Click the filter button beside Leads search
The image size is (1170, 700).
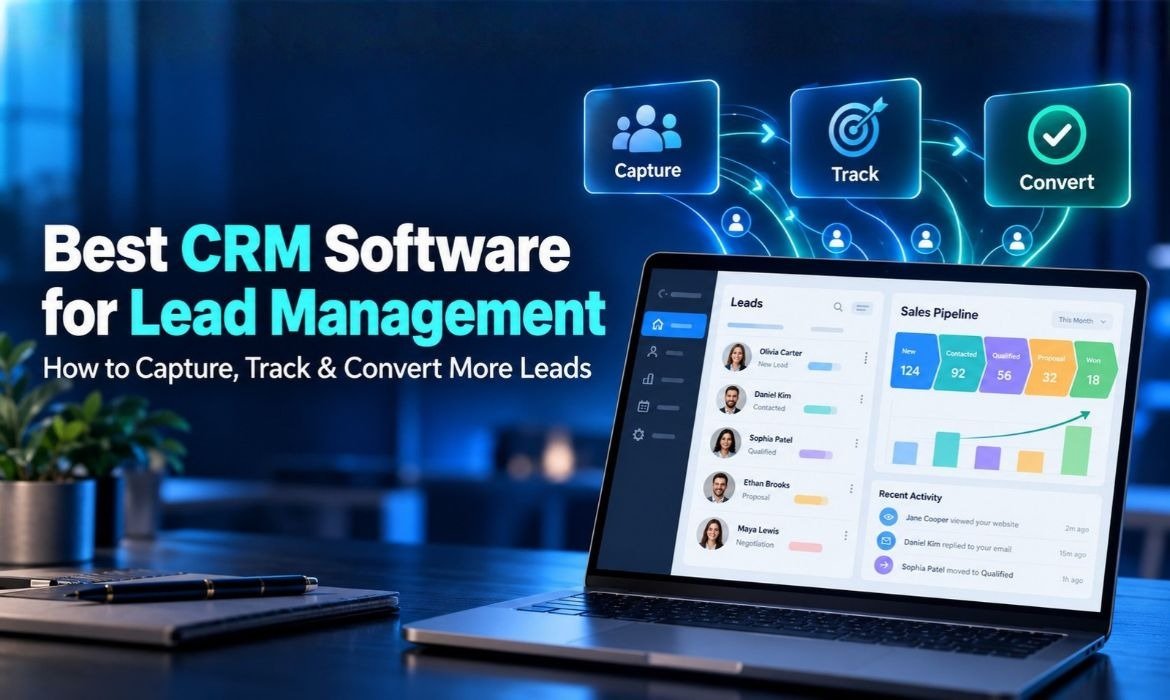[x=862, y=307]
